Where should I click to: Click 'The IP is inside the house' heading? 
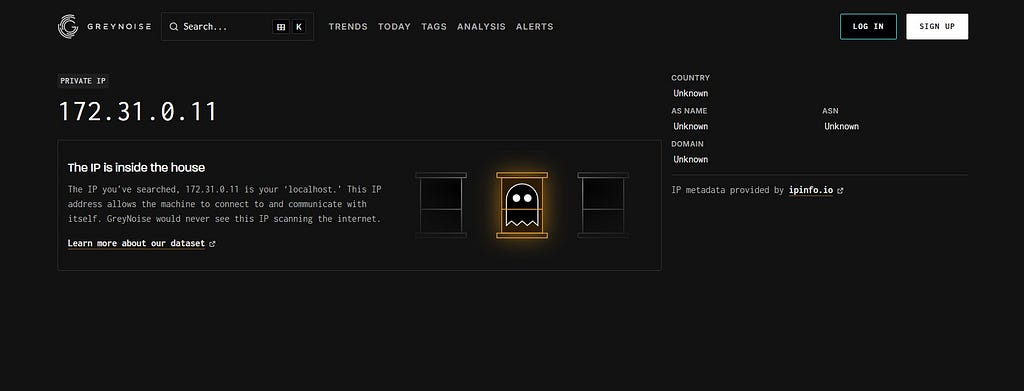[136, 168]
